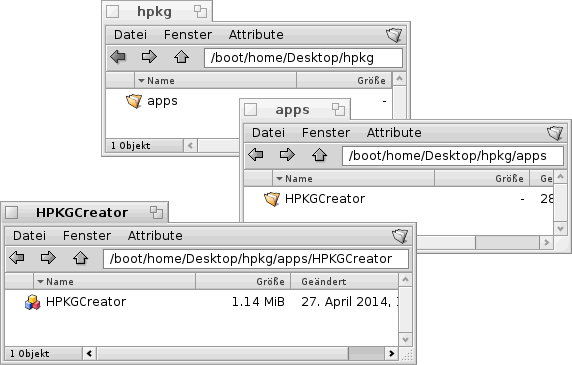Image resolution: width=572 pixels, height=365 pixels.
Task: Click the folder icon in hpkg menu bar
Action: point(394,35)
